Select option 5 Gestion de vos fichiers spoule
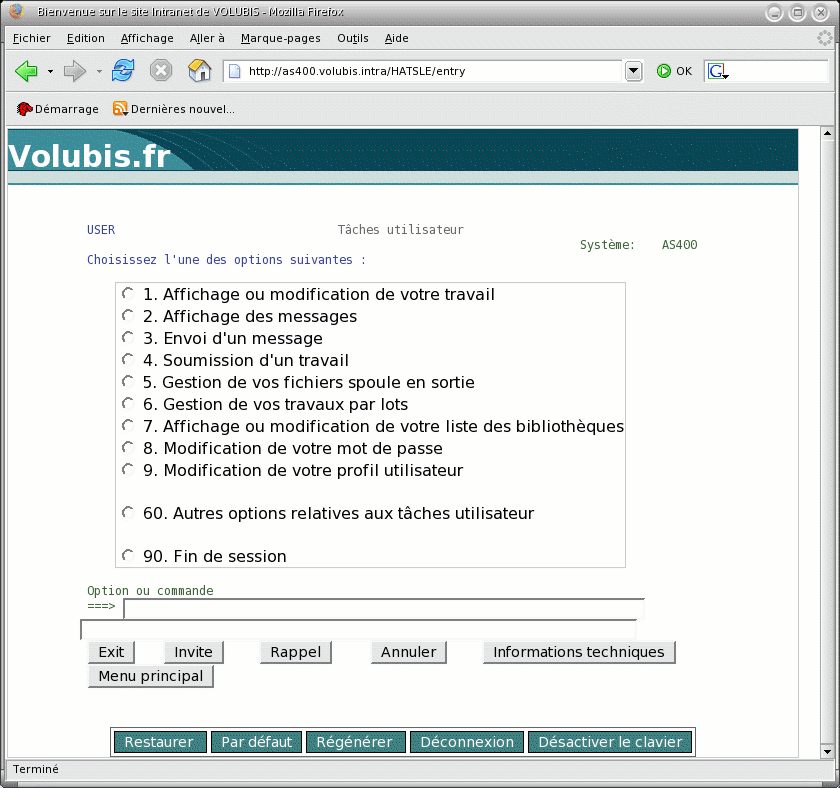Screen dimensions: 840x788 tap(128, 381)
